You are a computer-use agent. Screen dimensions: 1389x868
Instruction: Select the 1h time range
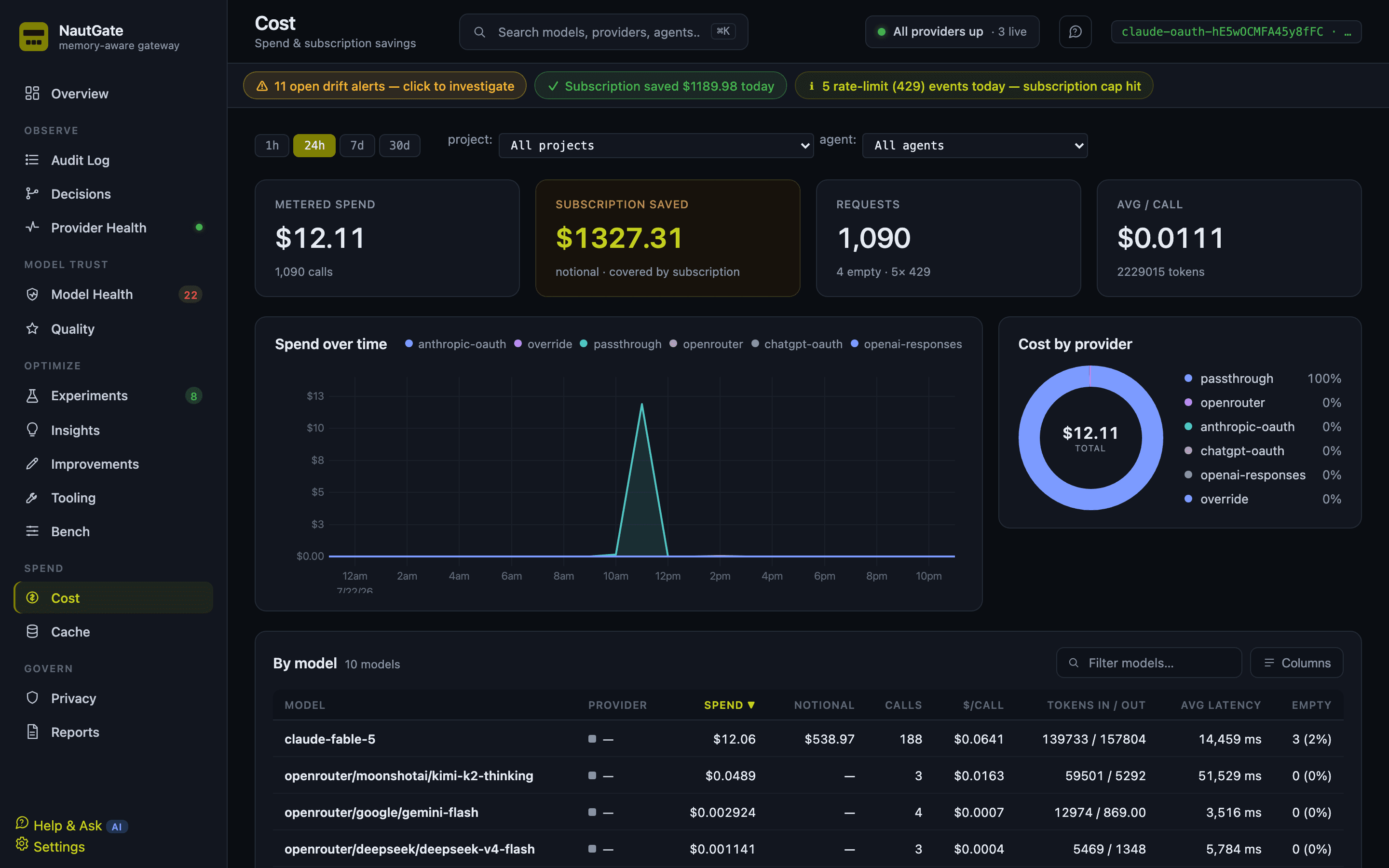pyautogui.click(x=272, y=145)
